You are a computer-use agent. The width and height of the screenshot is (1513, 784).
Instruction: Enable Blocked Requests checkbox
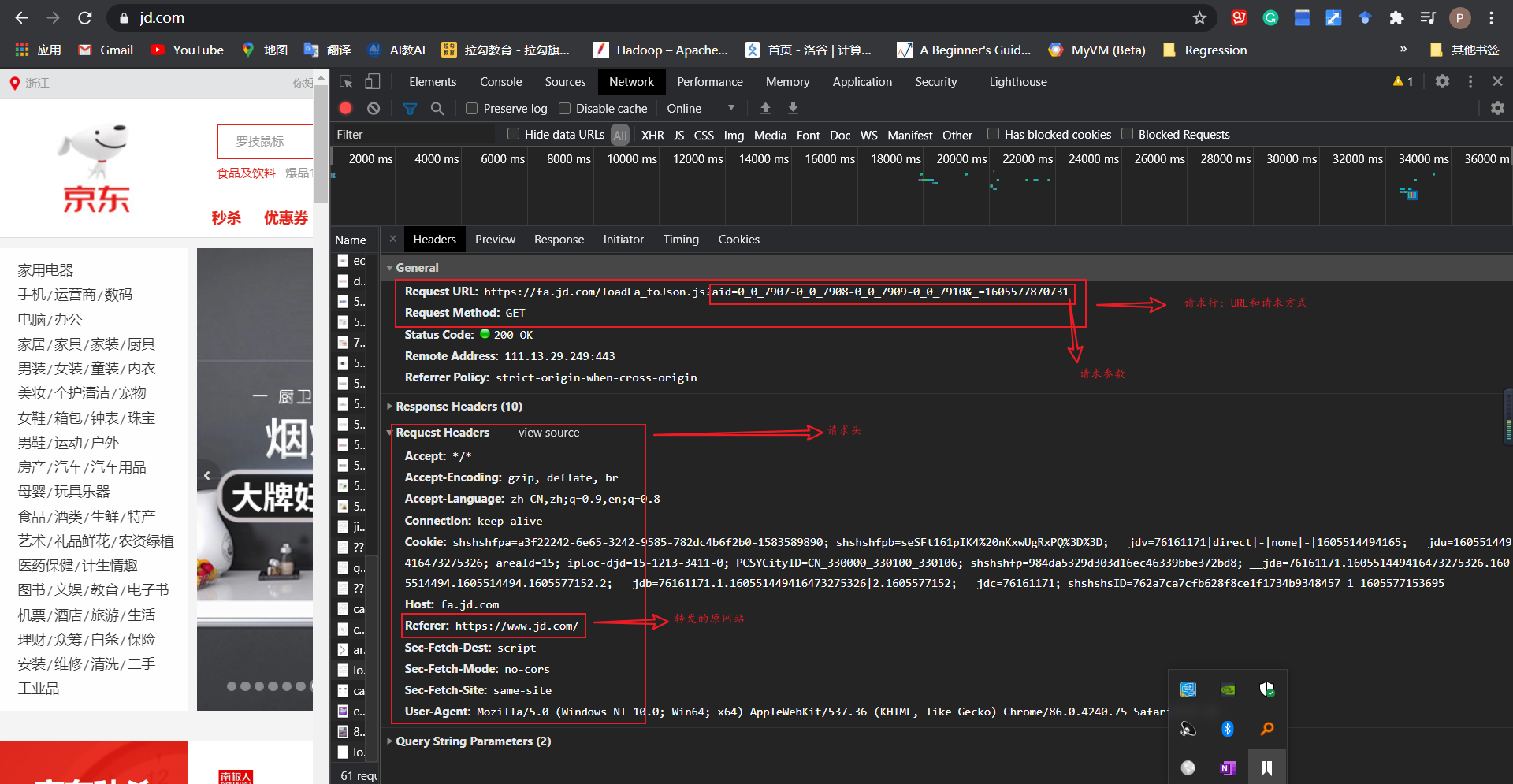click(x=1127, y=134)
